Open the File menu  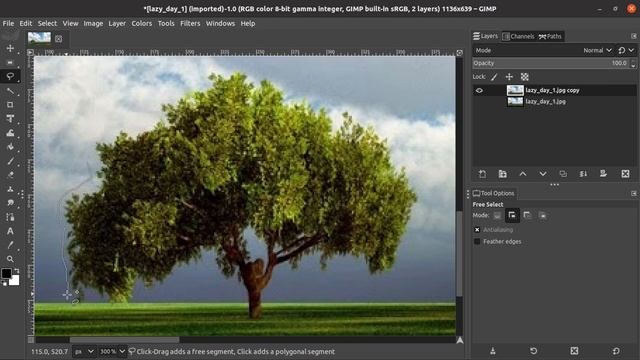tap(8, 23)
